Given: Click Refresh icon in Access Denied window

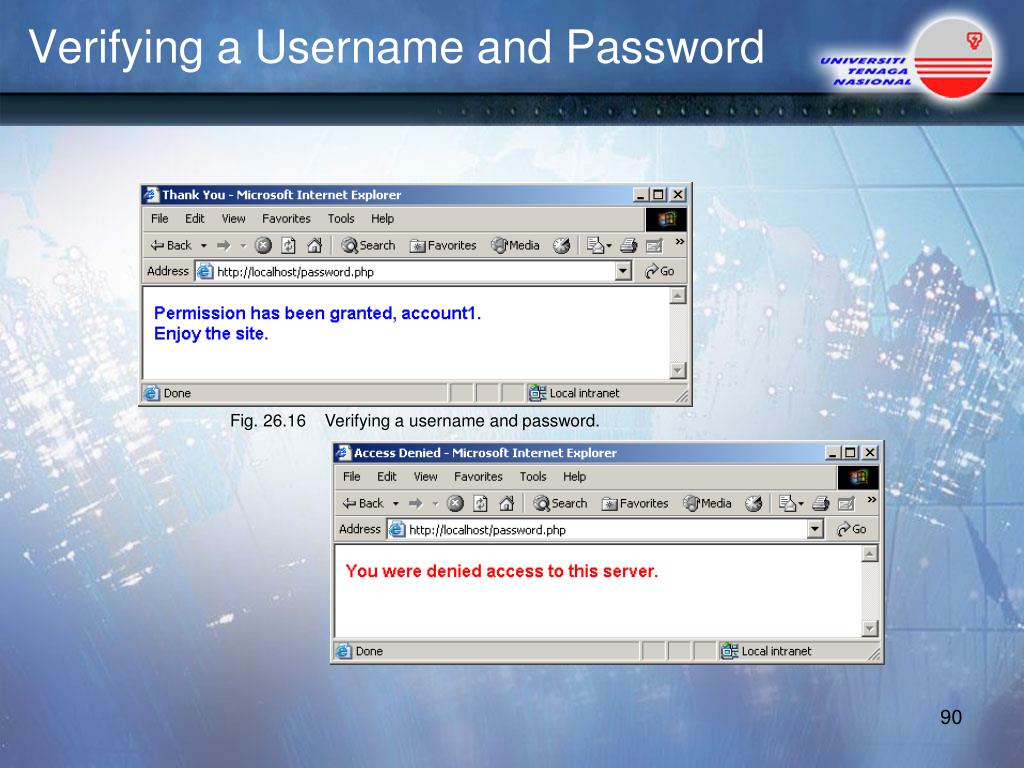Looking at the screenshot, I should point(481,504).
